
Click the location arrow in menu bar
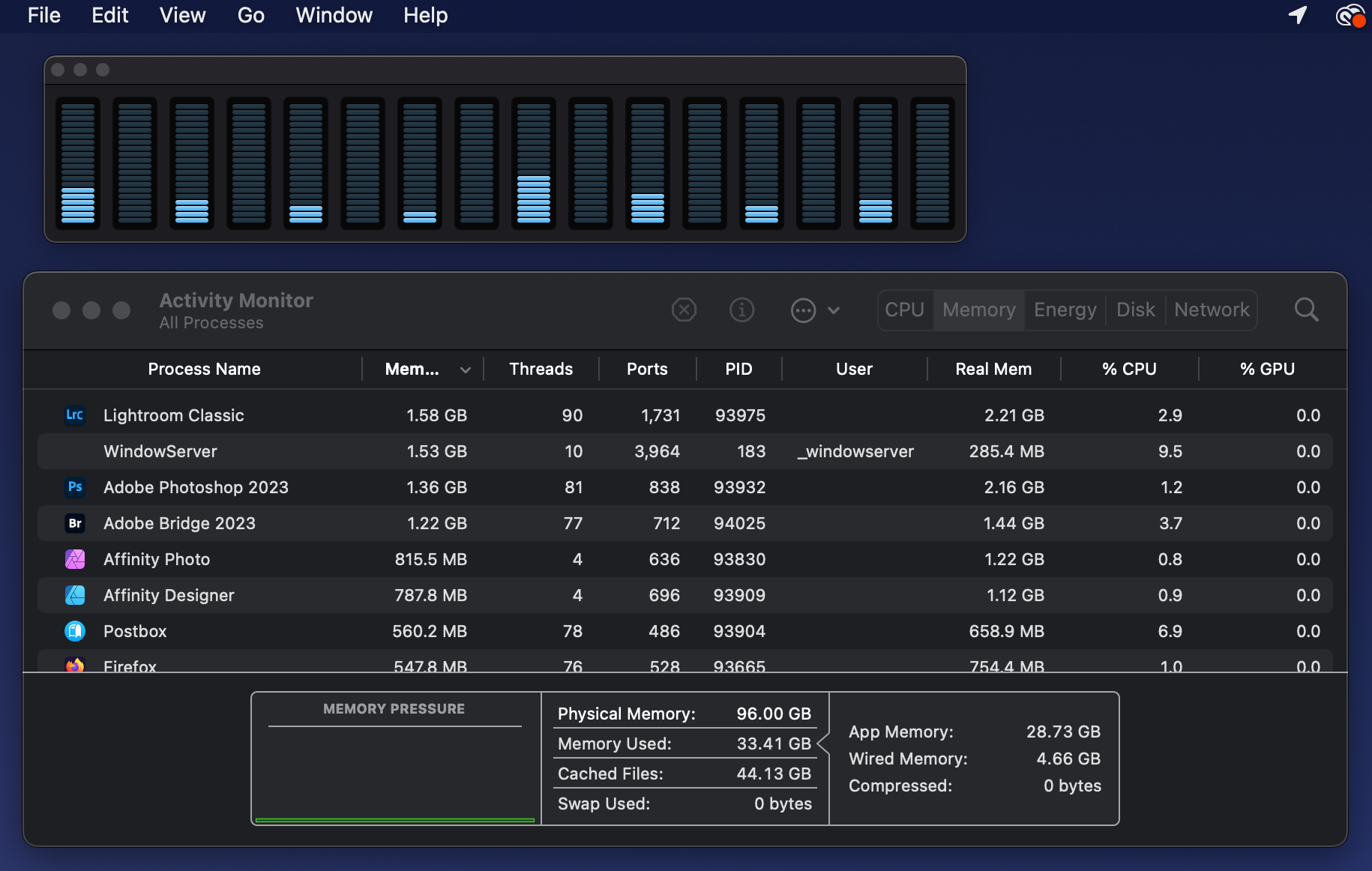1298,15
